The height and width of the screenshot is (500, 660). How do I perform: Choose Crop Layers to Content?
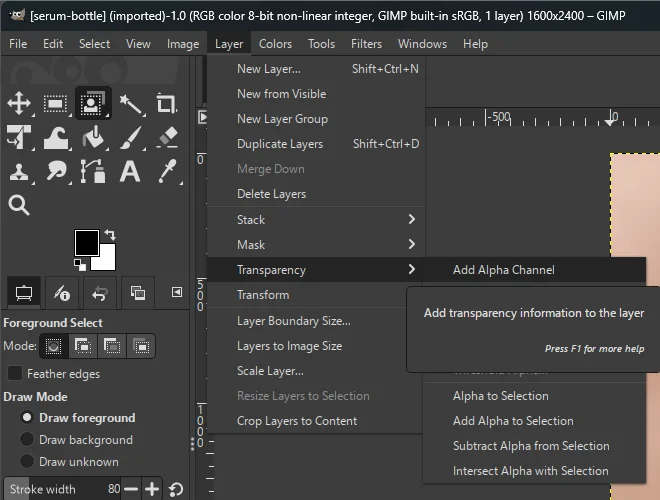coord(316,421)
